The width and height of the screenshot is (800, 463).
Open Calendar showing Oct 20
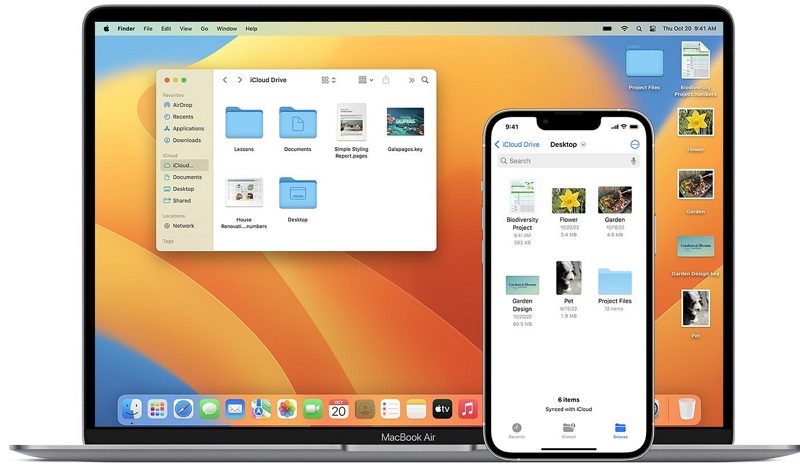coord(339,409)
